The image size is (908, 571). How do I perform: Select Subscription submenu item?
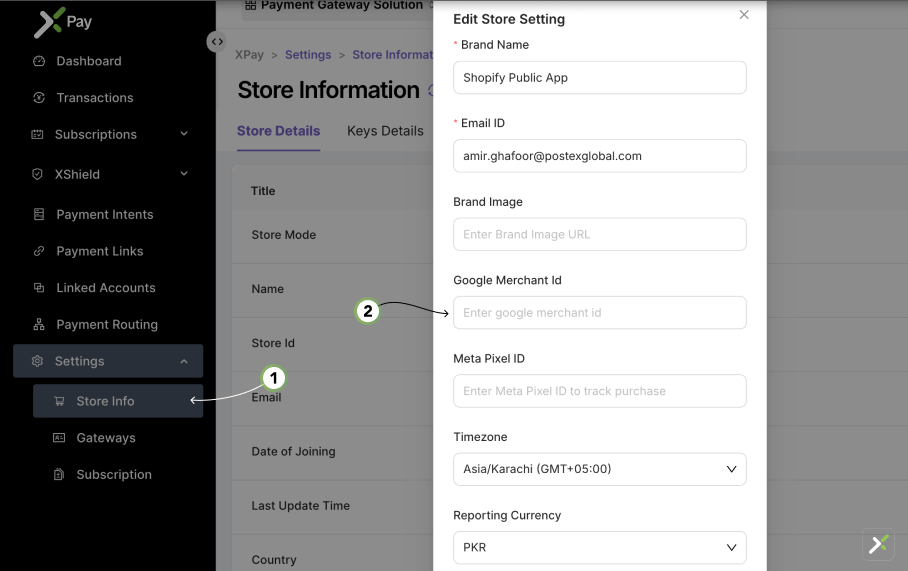[114, 474]
